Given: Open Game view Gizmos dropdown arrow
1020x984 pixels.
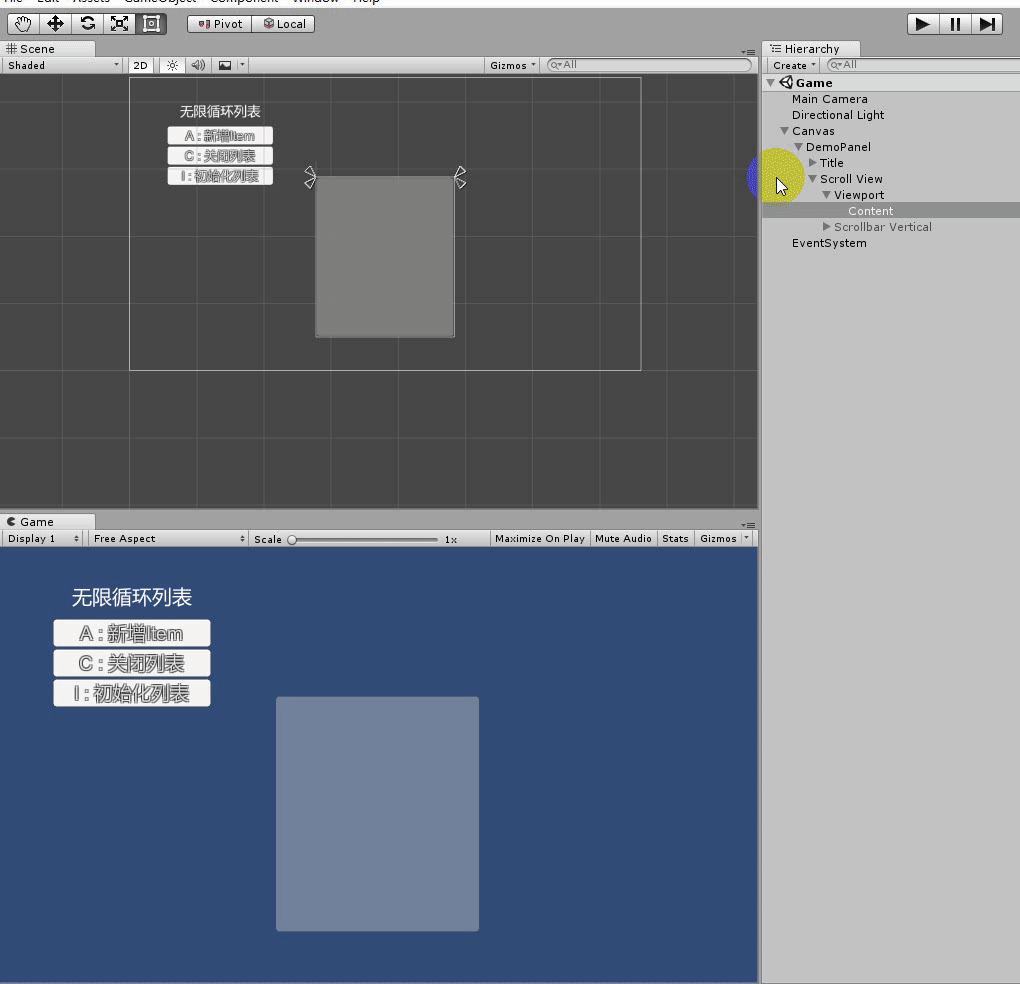Looking at the screenshot, I should [747, 539].
